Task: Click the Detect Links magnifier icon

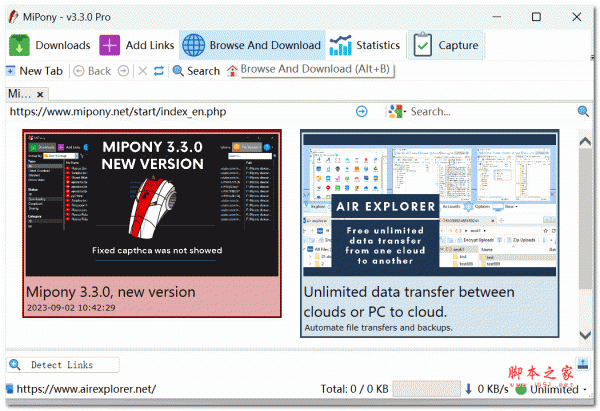Action: tap(15, 364)
